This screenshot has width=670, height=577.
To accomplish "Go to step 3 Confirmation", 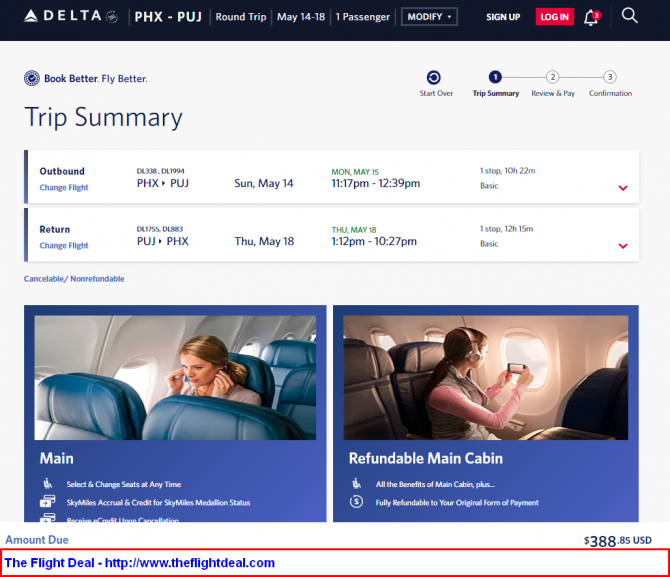I will pos(610,84).
